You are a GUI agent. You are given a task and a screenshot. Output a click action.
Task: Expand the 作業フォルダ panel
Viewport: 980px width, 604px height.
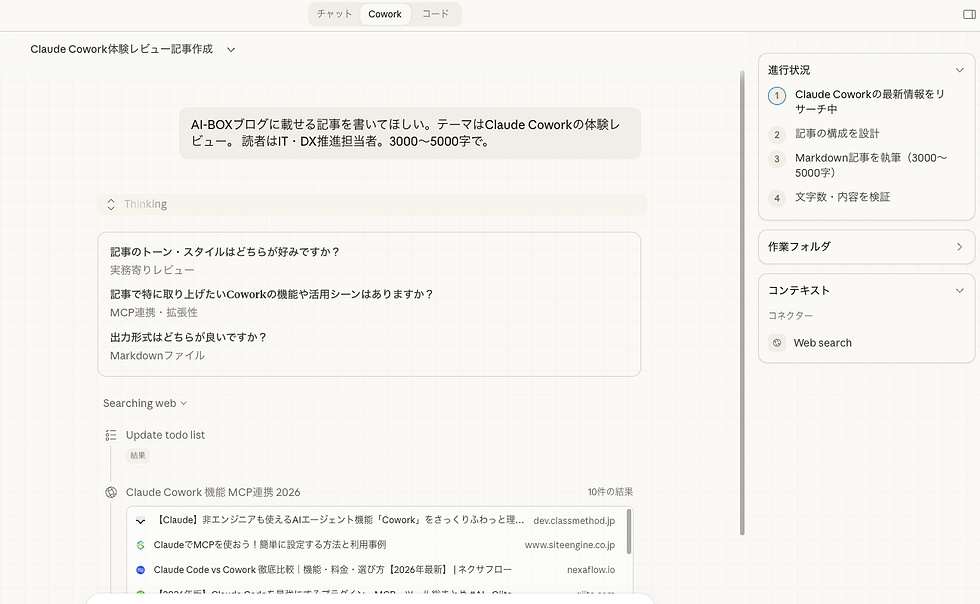tap(959, 247)
